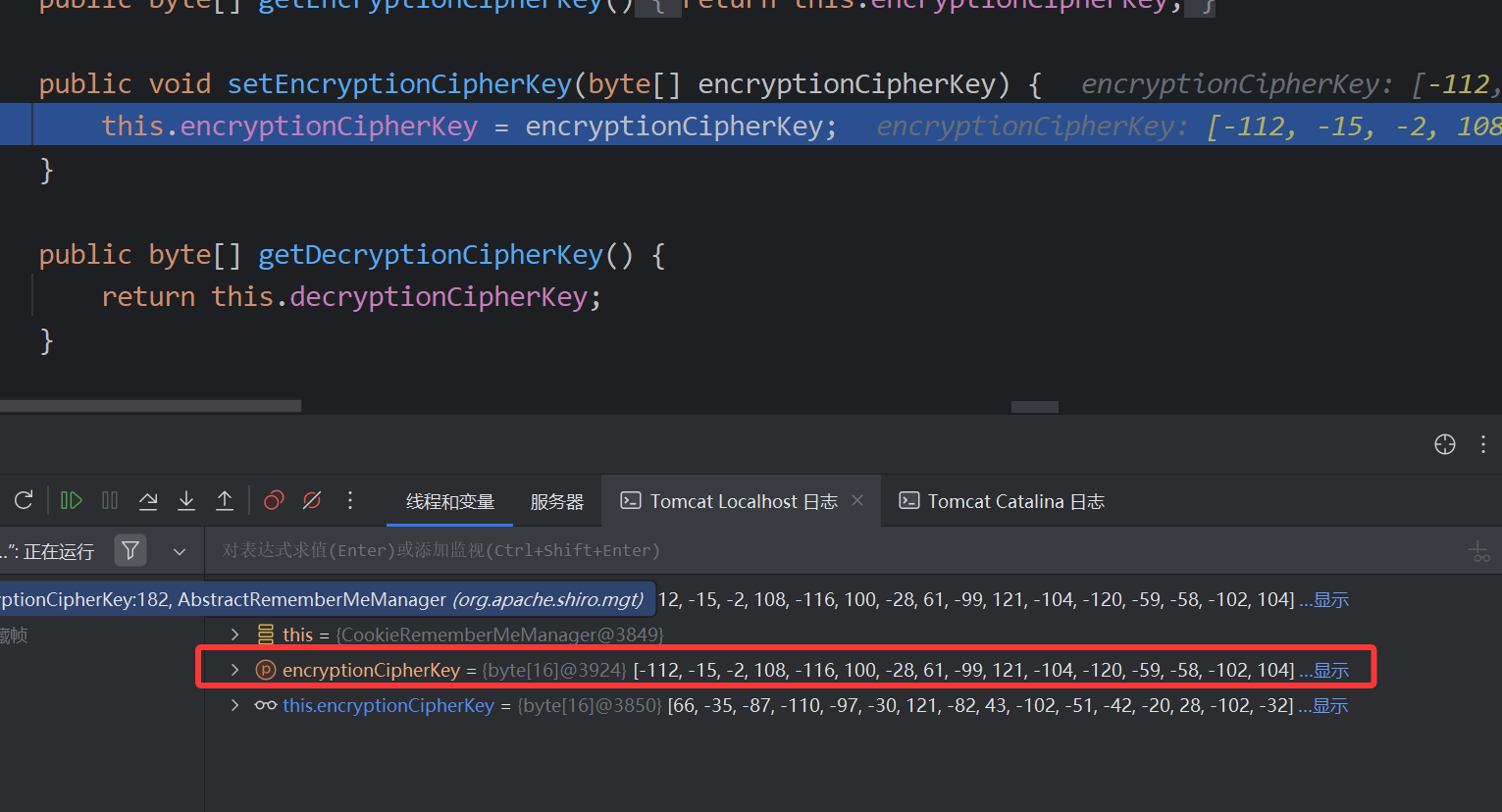Open the Tomcat Catalina 日志 tab
Viewport: 1502px width, 812px height.
1014,501
